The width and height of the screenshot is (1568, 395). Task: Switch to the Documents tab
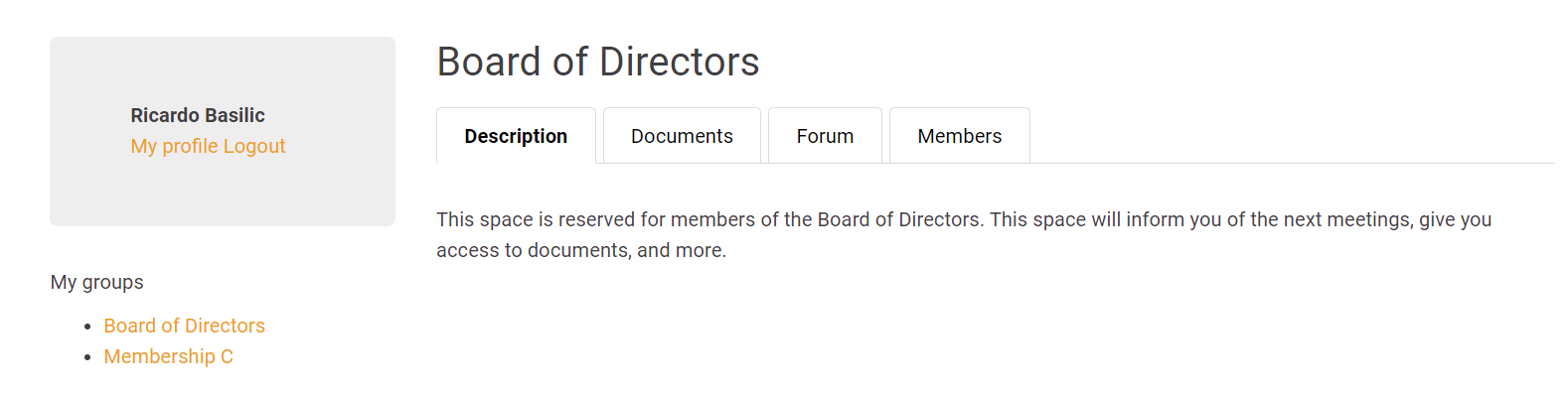click(x=682, y=136)
